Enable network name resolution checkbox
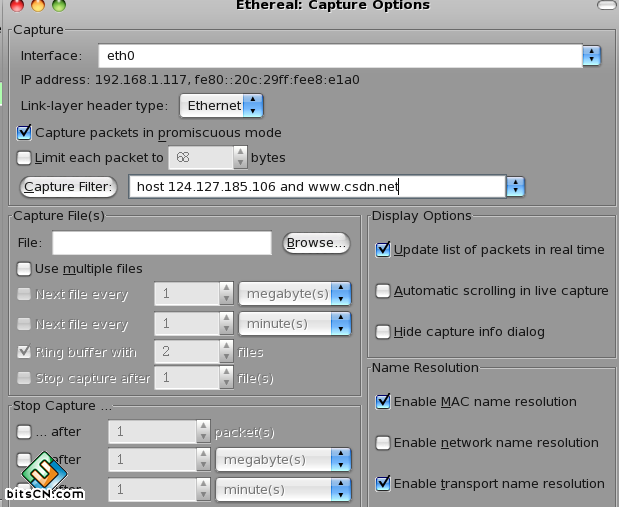Screen dimensions: 619x507 point(383,442)
